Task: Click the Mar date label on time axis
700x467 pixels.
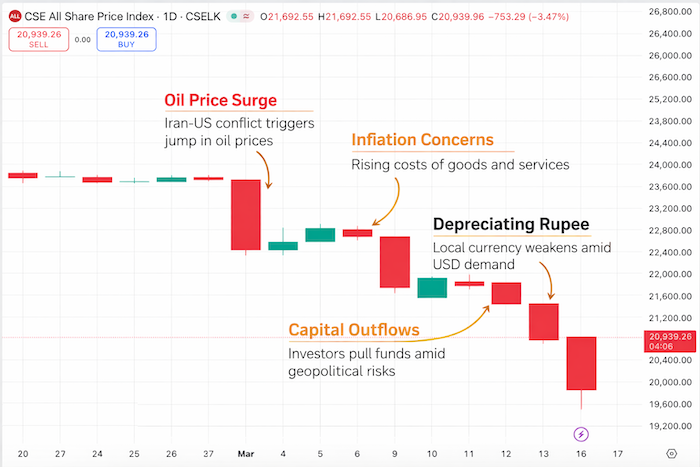Action: coord(246,452)
